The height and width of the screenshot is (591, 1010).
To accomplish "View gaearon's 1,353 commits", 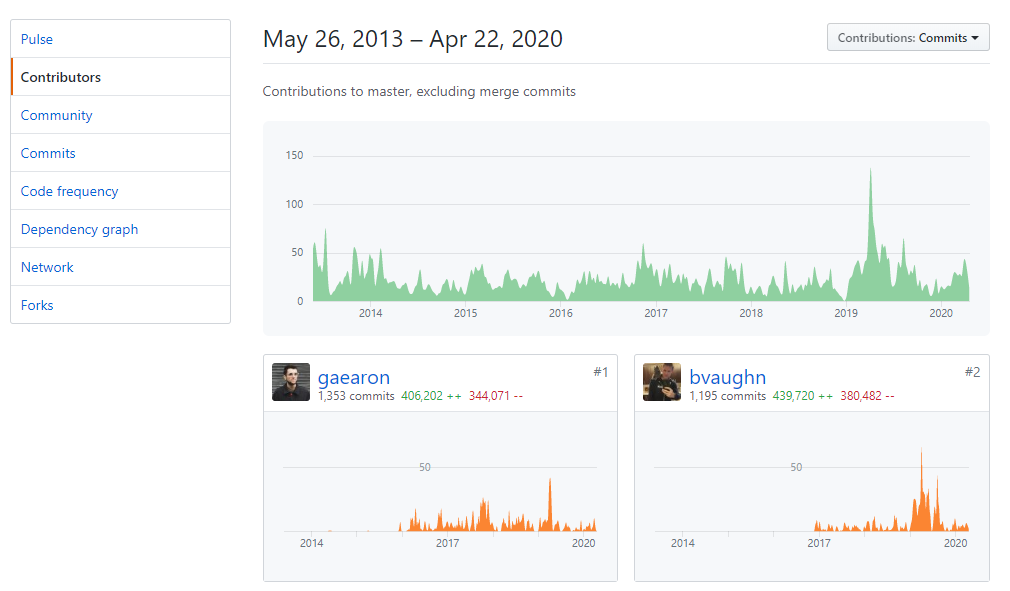I will pos(356,396).
